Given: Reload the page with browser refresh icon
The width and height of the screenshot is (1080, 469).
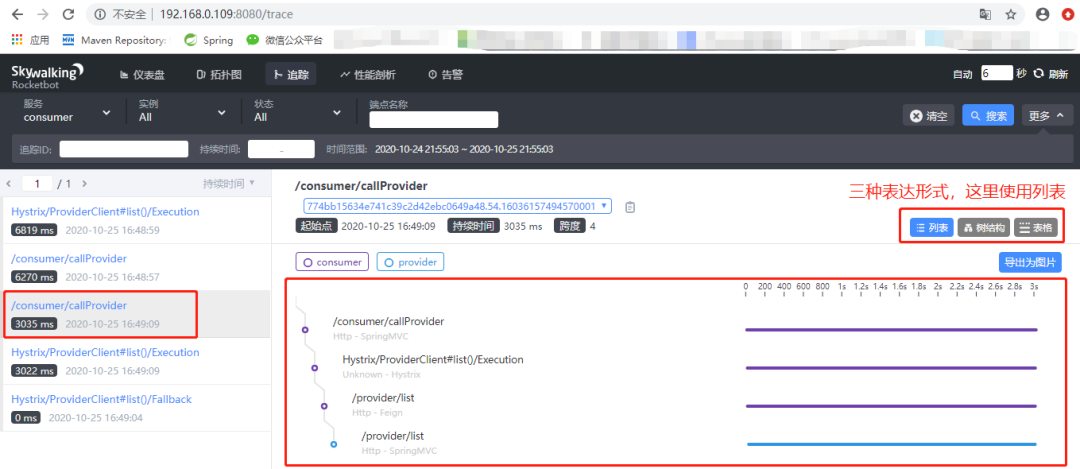Looking at the screenshot, I should pos(68,14).
